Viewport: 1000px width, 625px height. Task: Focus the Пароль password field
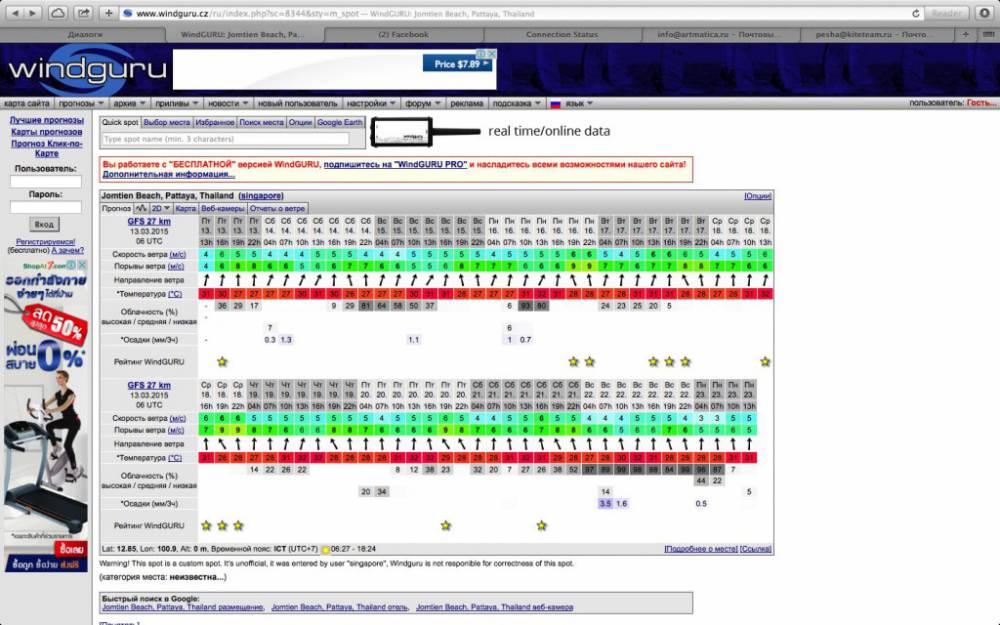point(46,207)
